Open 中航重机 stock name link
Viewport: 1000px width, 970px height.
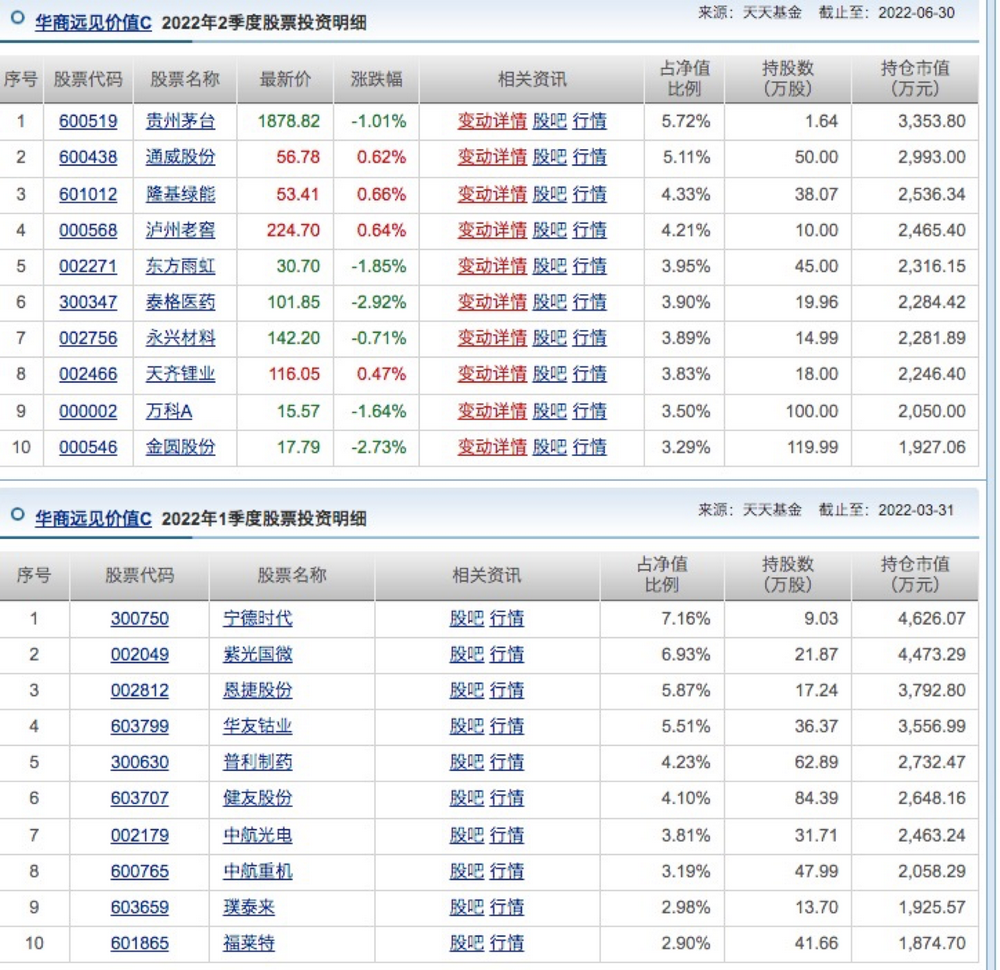[x=258, y=871]
